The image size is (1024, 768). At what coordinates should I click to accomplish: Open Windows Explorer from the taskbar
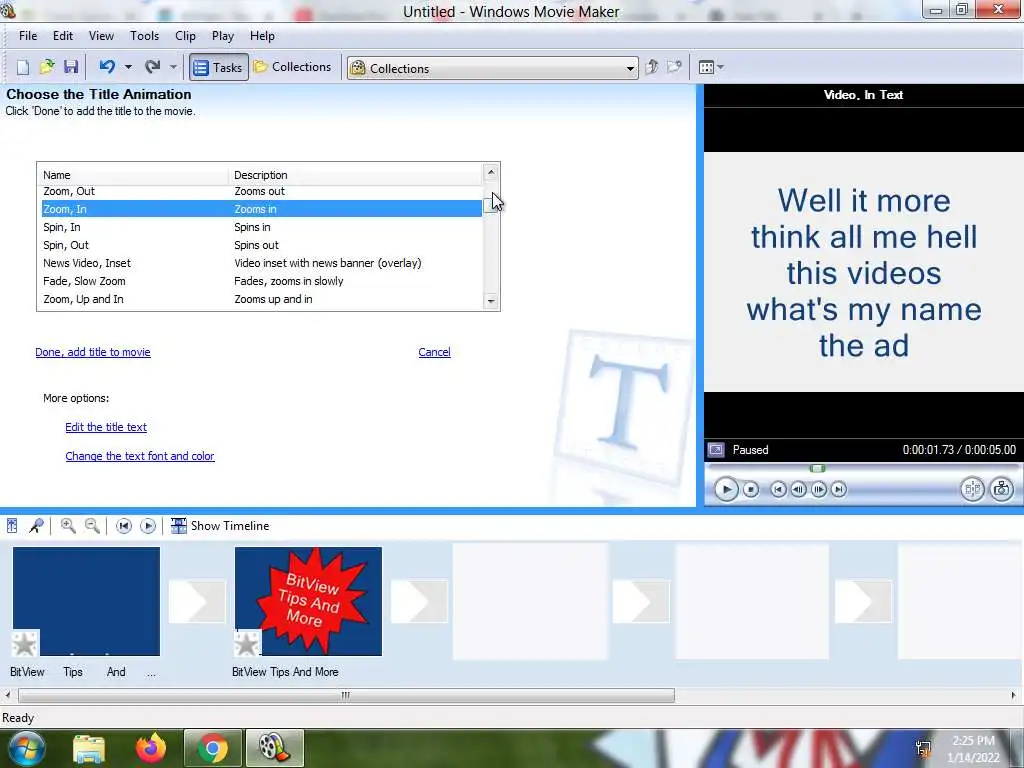(89, 749)
